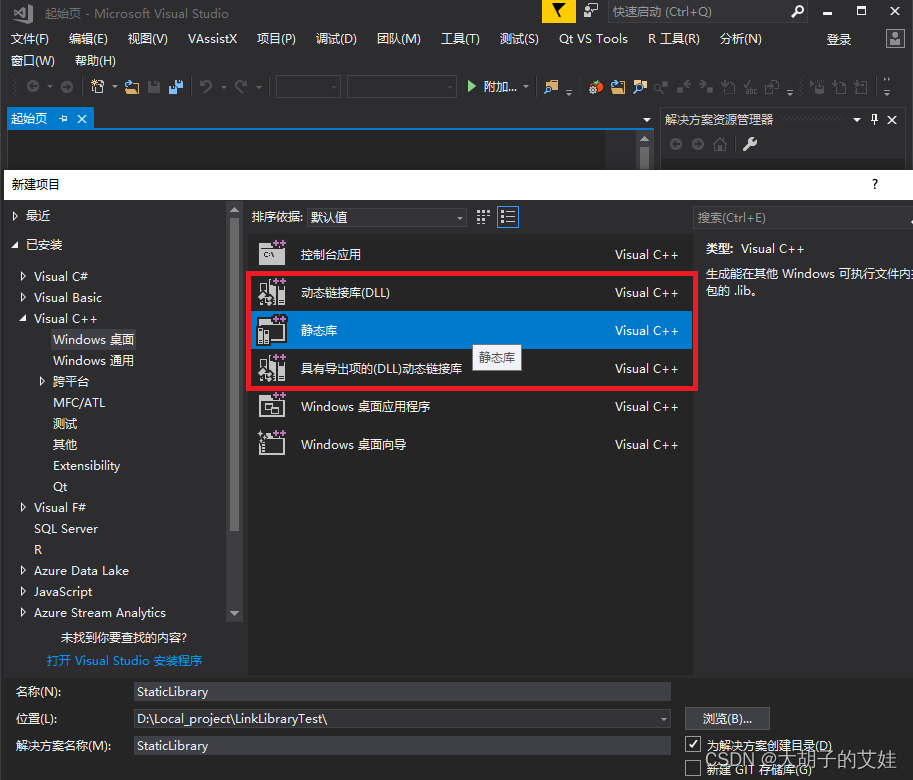Open the VAssistX menu
Screen dimensions: 913x780
tap(212, 39)
